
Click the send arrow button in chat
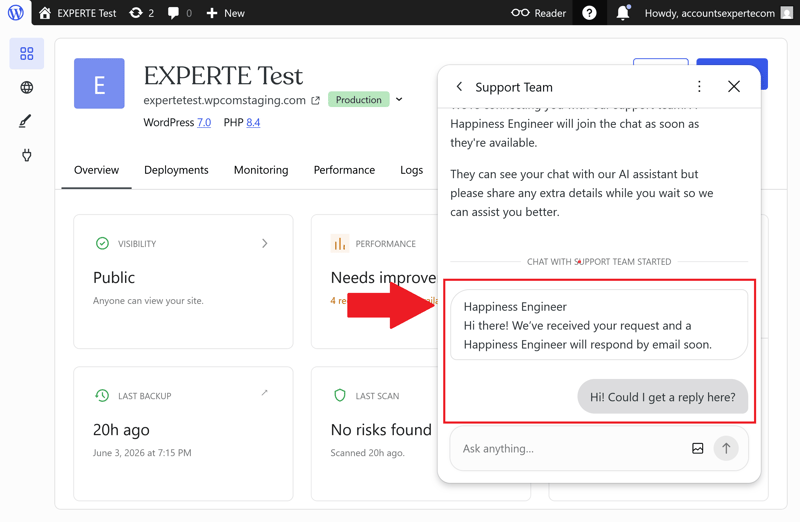[x=726, y=449]
